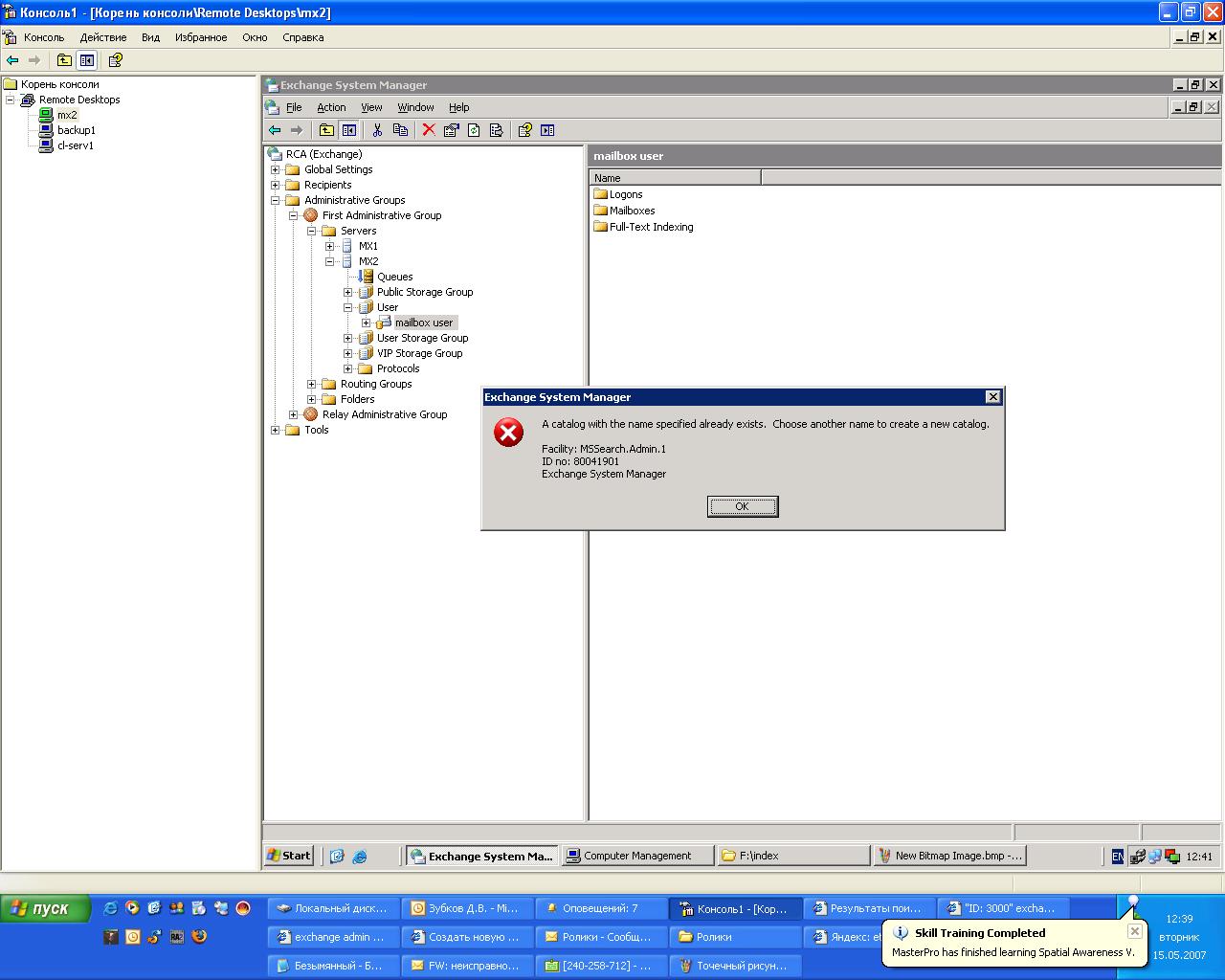Toggle console tree button in Exchange toolbar
This screenshot has width=1225, height=980.
pos(349,130)
